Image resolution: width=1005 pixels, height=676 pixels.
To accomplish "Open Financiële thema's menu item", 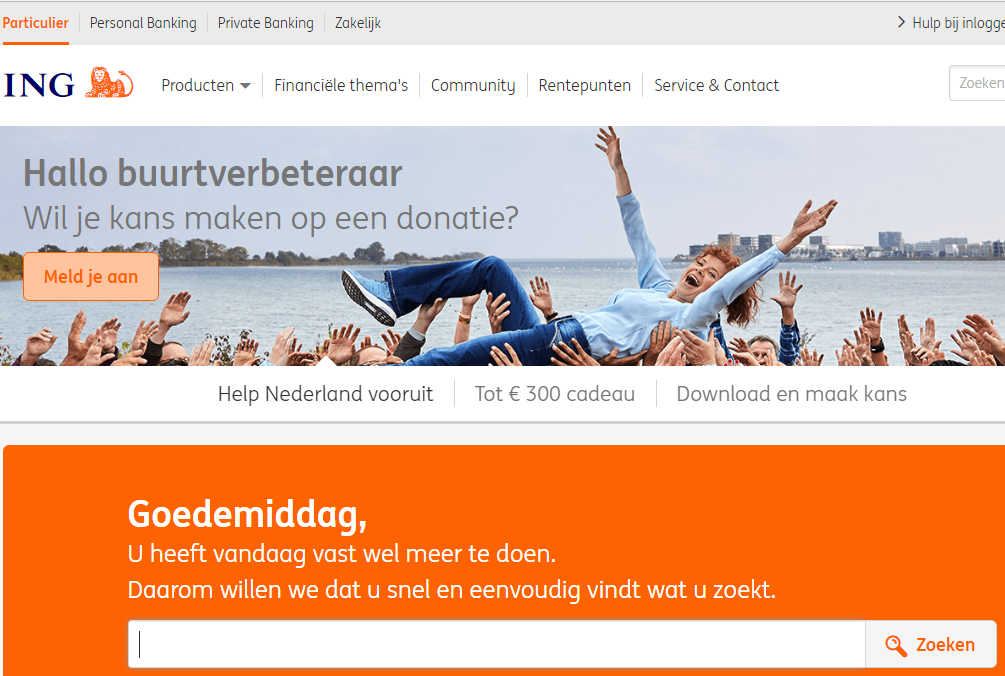I will pyautogui.click(x=341, y=85).
